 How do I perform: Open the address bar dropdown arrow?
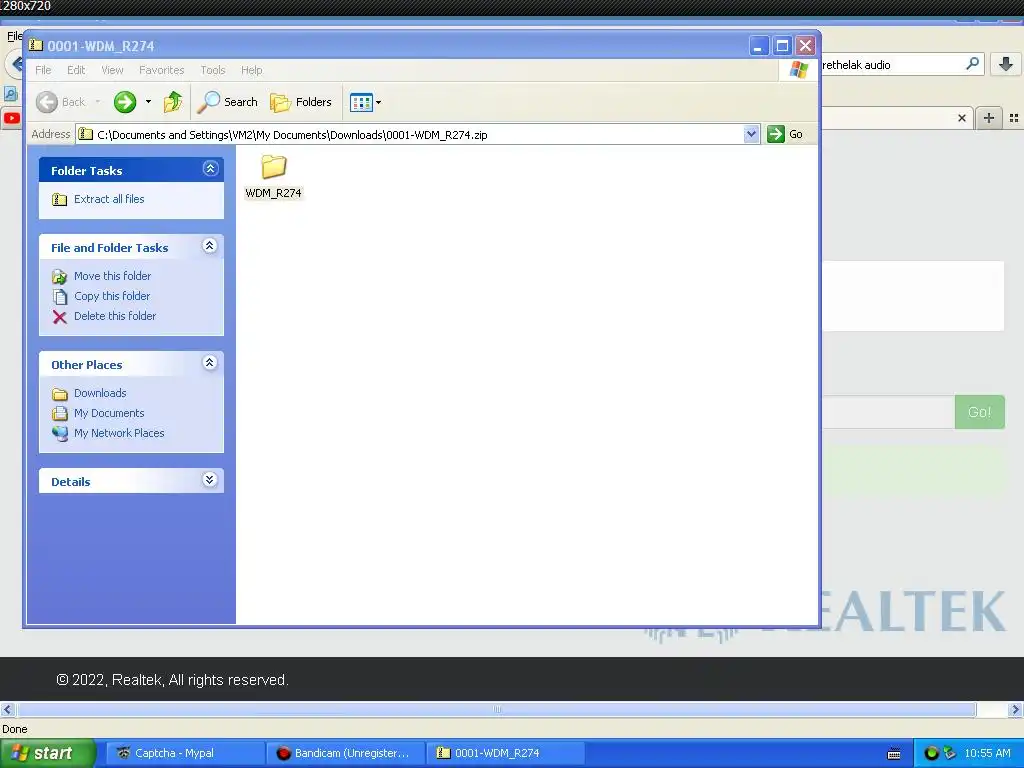click(751, 134)
